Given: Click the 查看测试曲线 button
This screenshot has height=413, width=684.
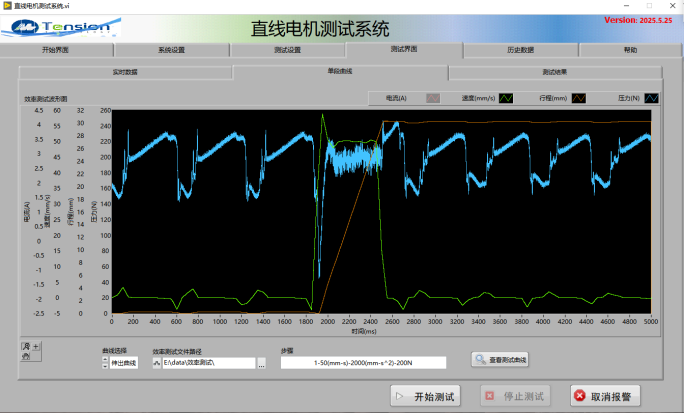Looking at the screenshot, I should (x=501, y=360).
